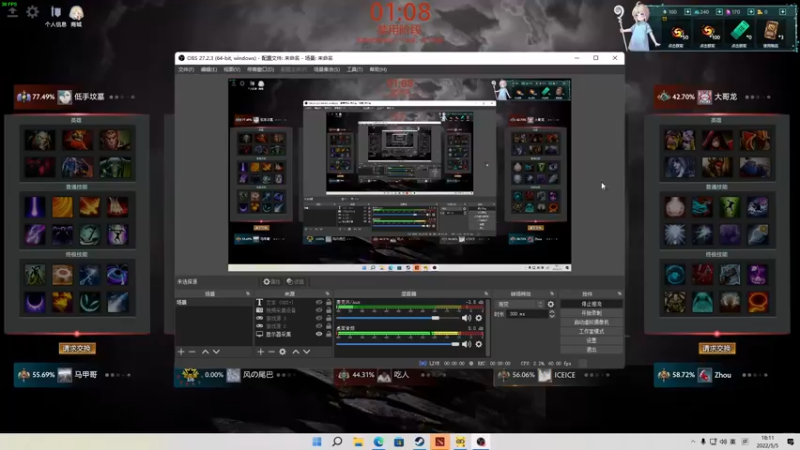Move scene down with the Scenes down arrow
Viewport: 800px width, 450px height.
click(x=216, y=352)
